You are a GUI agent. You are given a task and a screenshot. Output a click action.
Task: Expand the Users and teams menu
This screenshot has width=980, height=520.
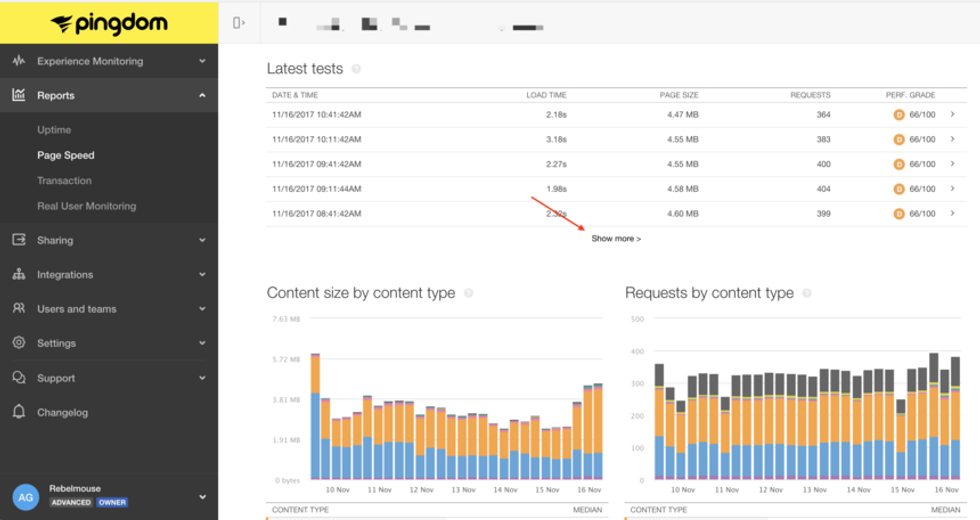point(202,309)
